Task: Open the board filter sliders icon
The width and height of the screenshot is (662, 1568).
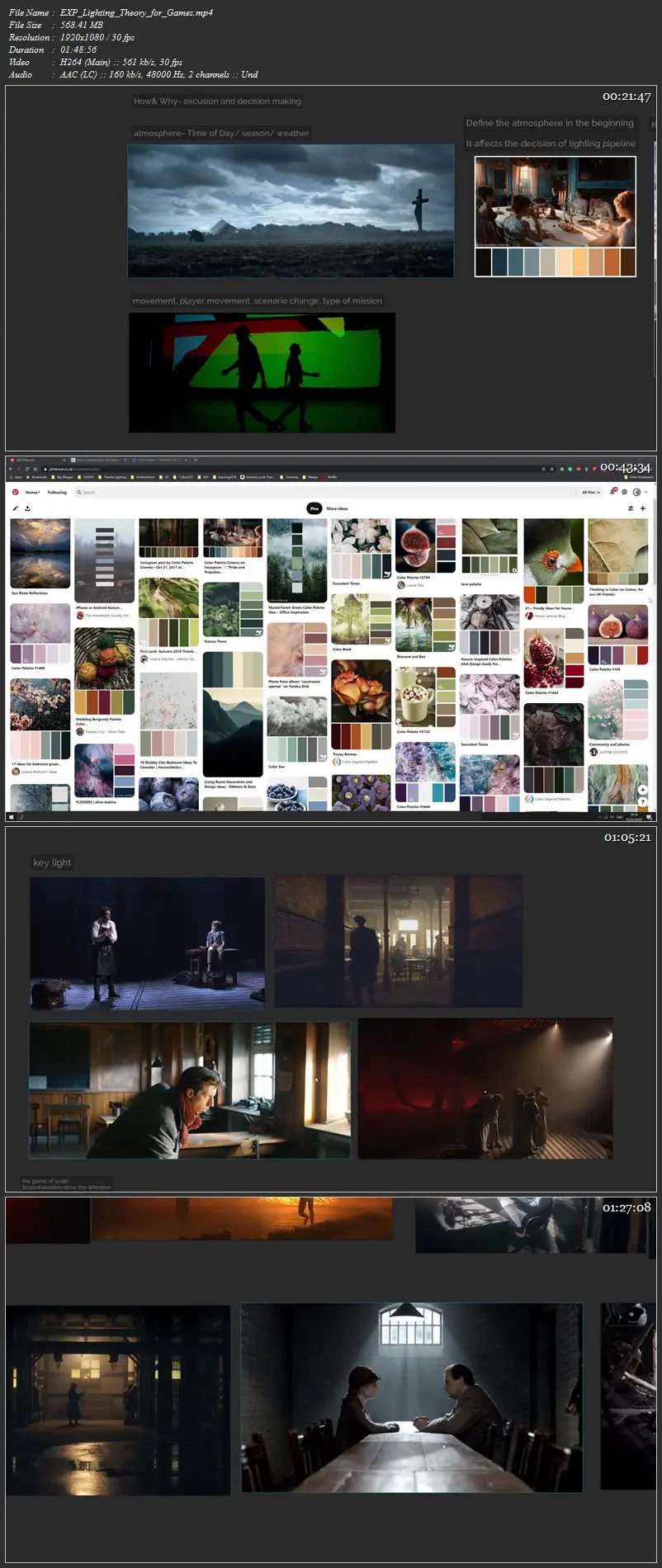Action: 631,508
